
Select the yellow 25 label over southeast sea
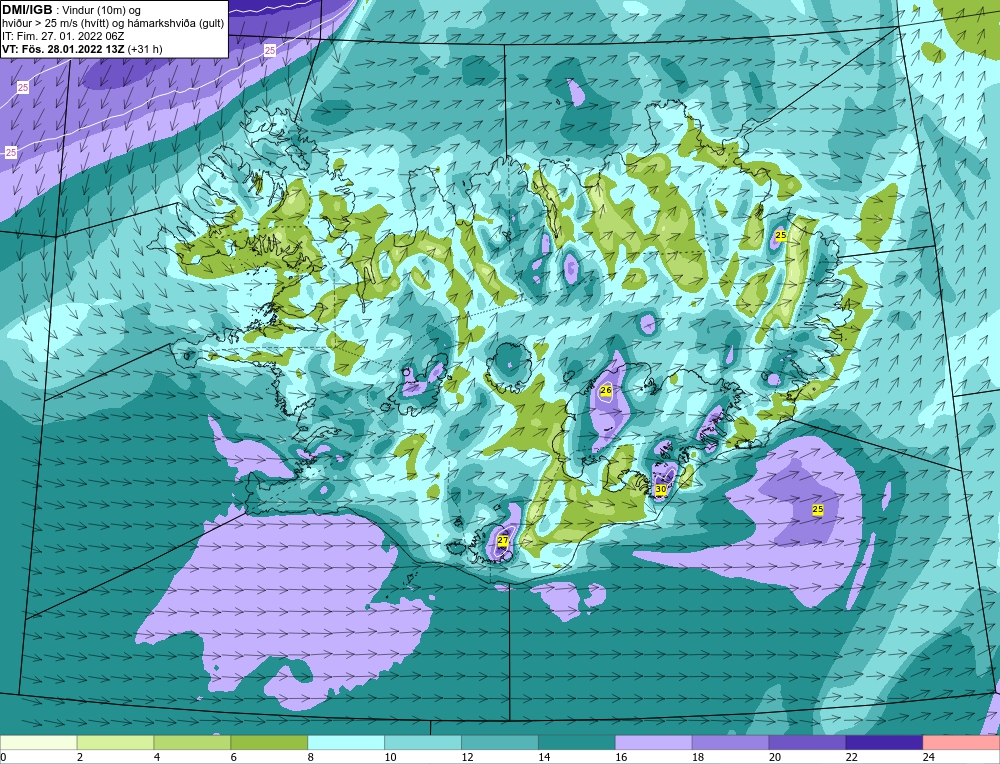[818, 509]
